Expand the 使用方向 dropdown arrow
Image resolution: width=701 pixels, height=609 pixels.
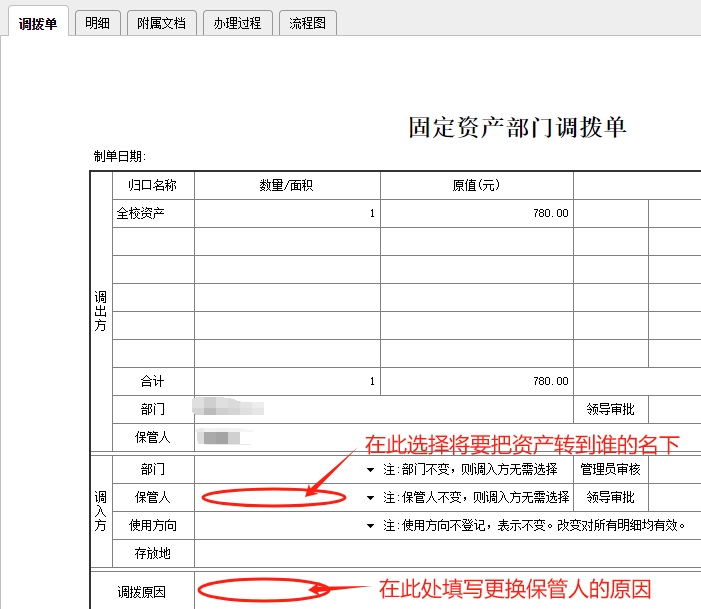(x=369, y=525)
